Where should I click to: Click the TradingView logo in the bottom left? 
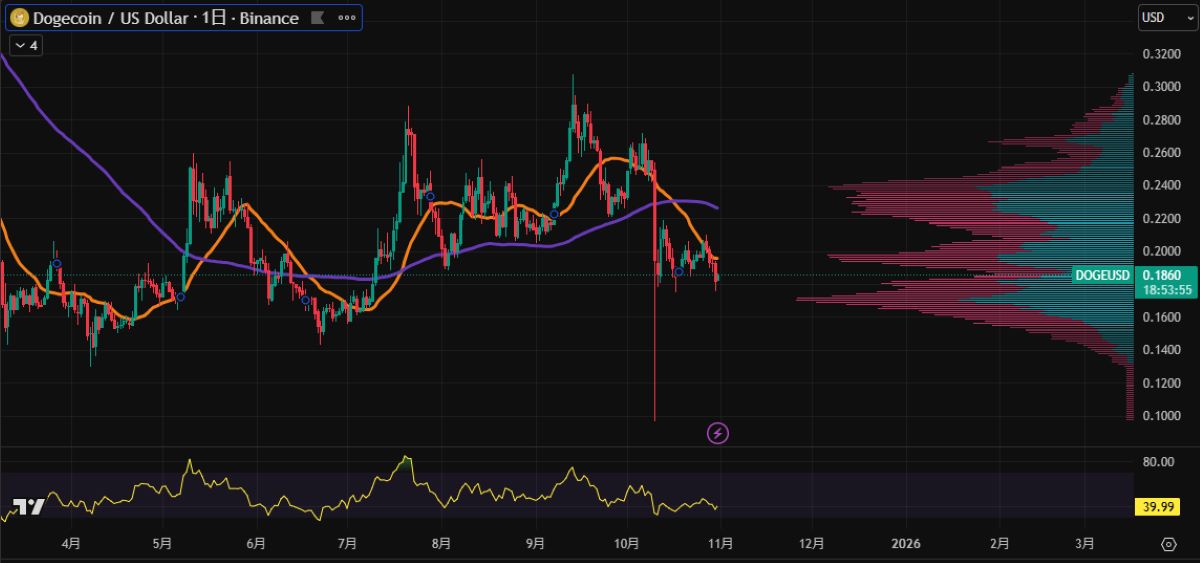(x=29, y=506)
